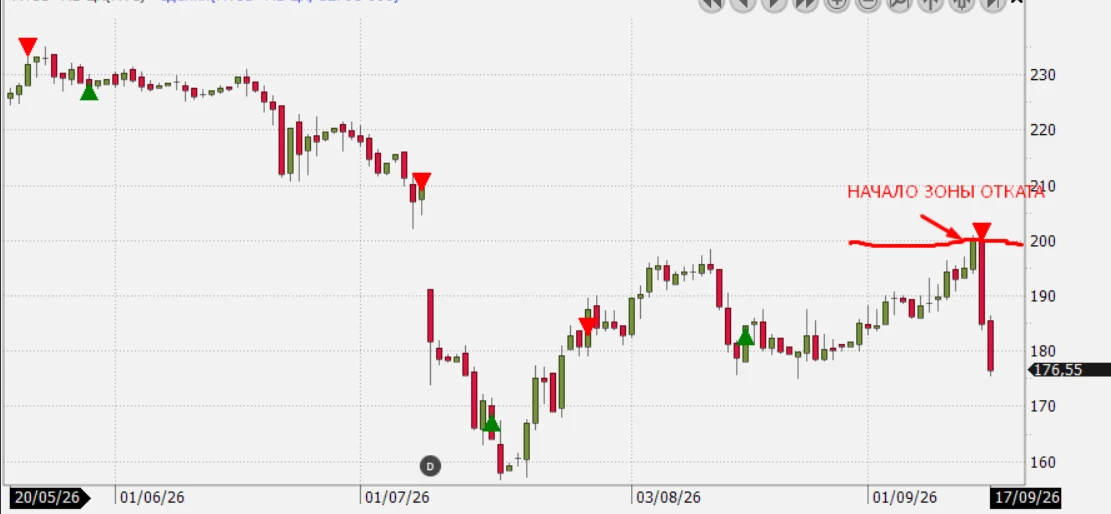Jump forward fast with double-right arrow button
The image size is (1111, 514).
[x=806, y=4]
